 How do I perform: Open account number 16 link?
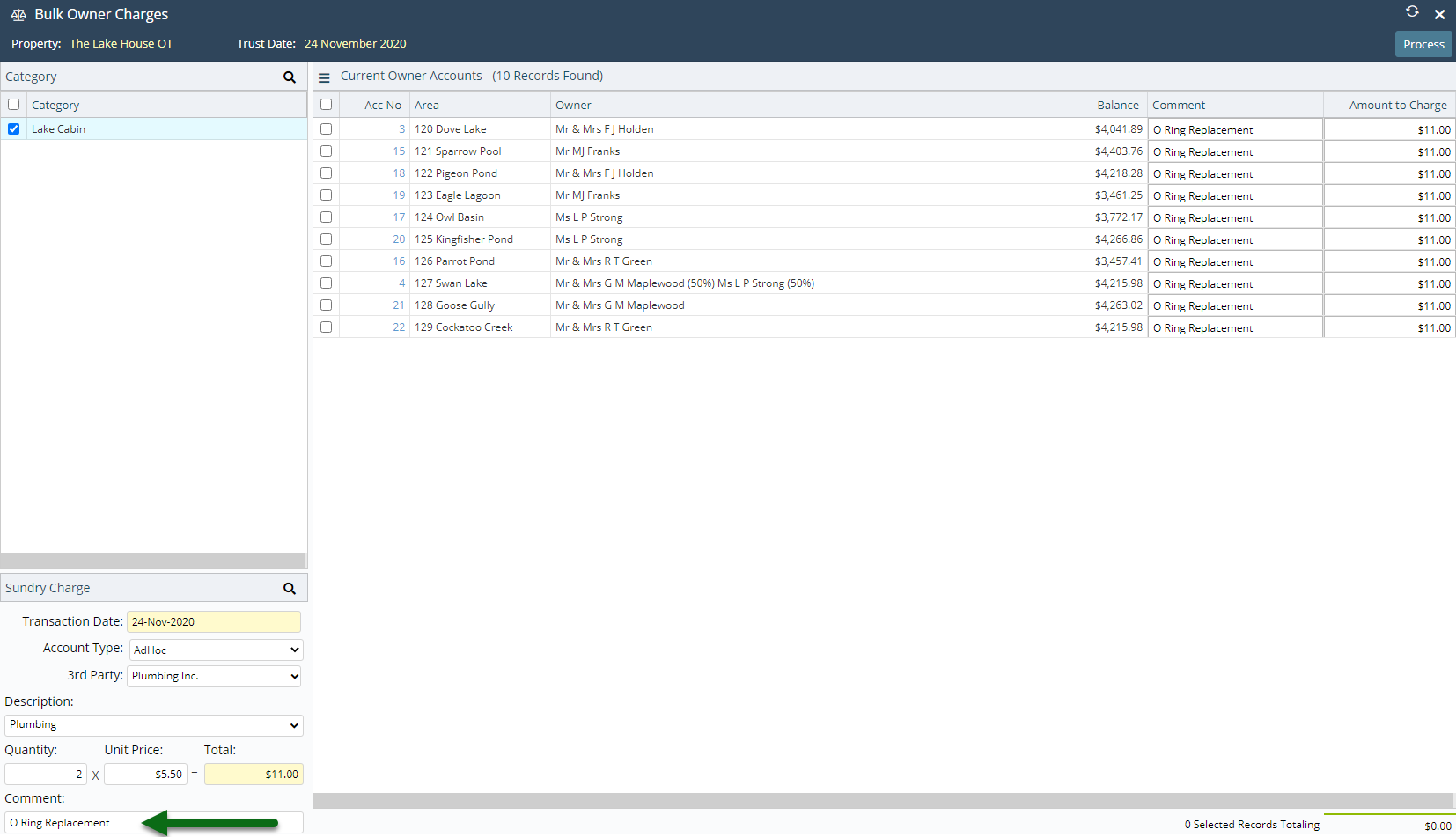[399, 261]
